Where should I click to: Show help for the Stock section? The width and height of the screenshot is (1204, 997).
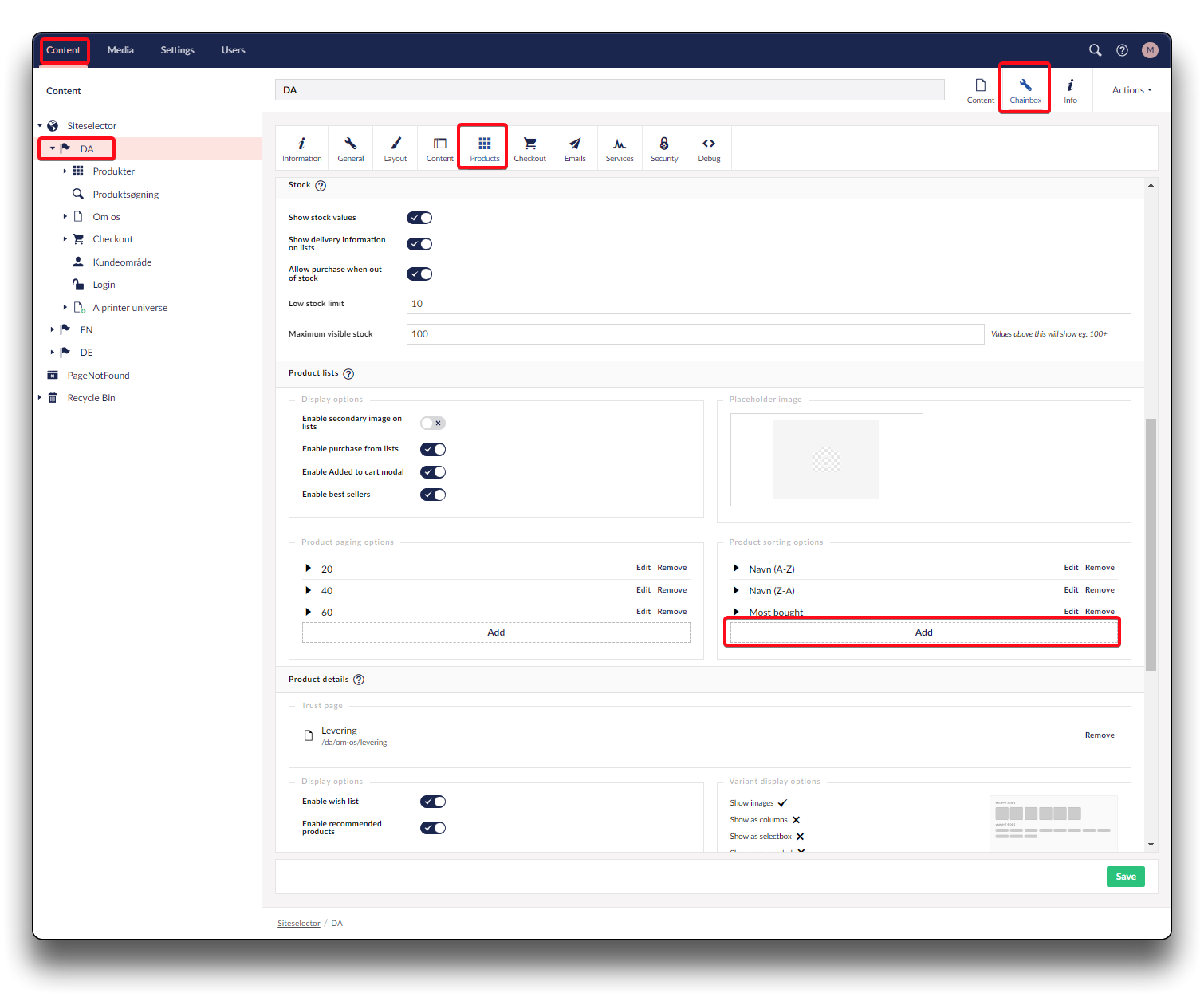[321, 186]
